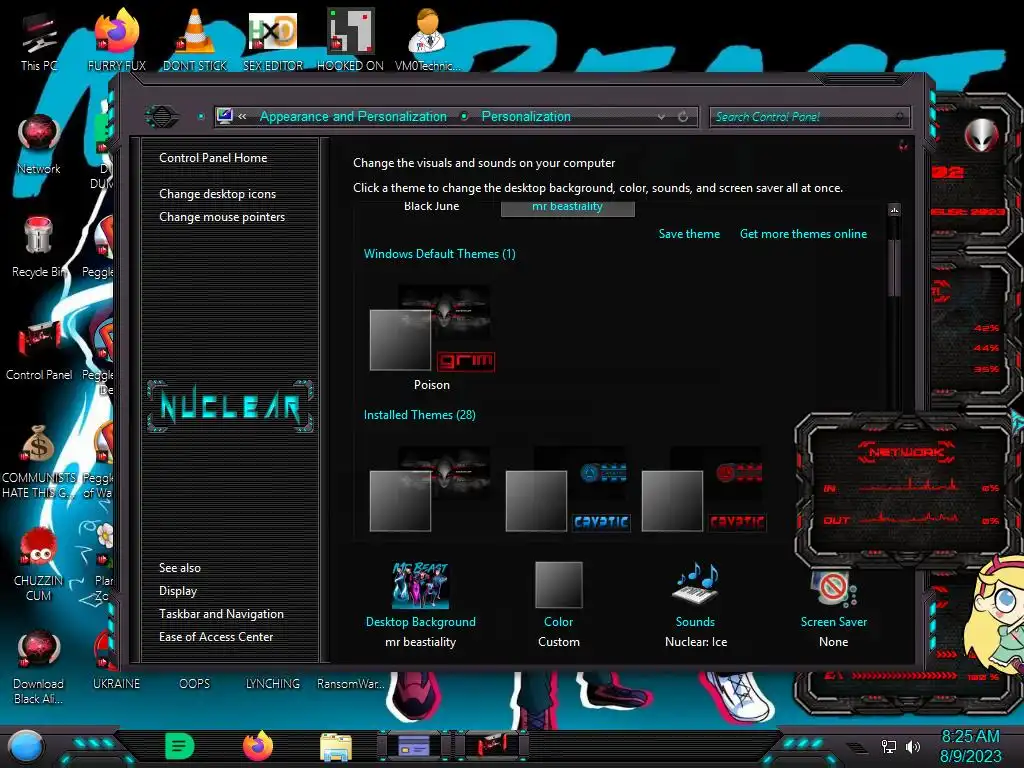The image size is (1024, 768).
Task: Open the HOOKED ON desktop shortcut
Action: pyautogui.click(x=350, y=40)
